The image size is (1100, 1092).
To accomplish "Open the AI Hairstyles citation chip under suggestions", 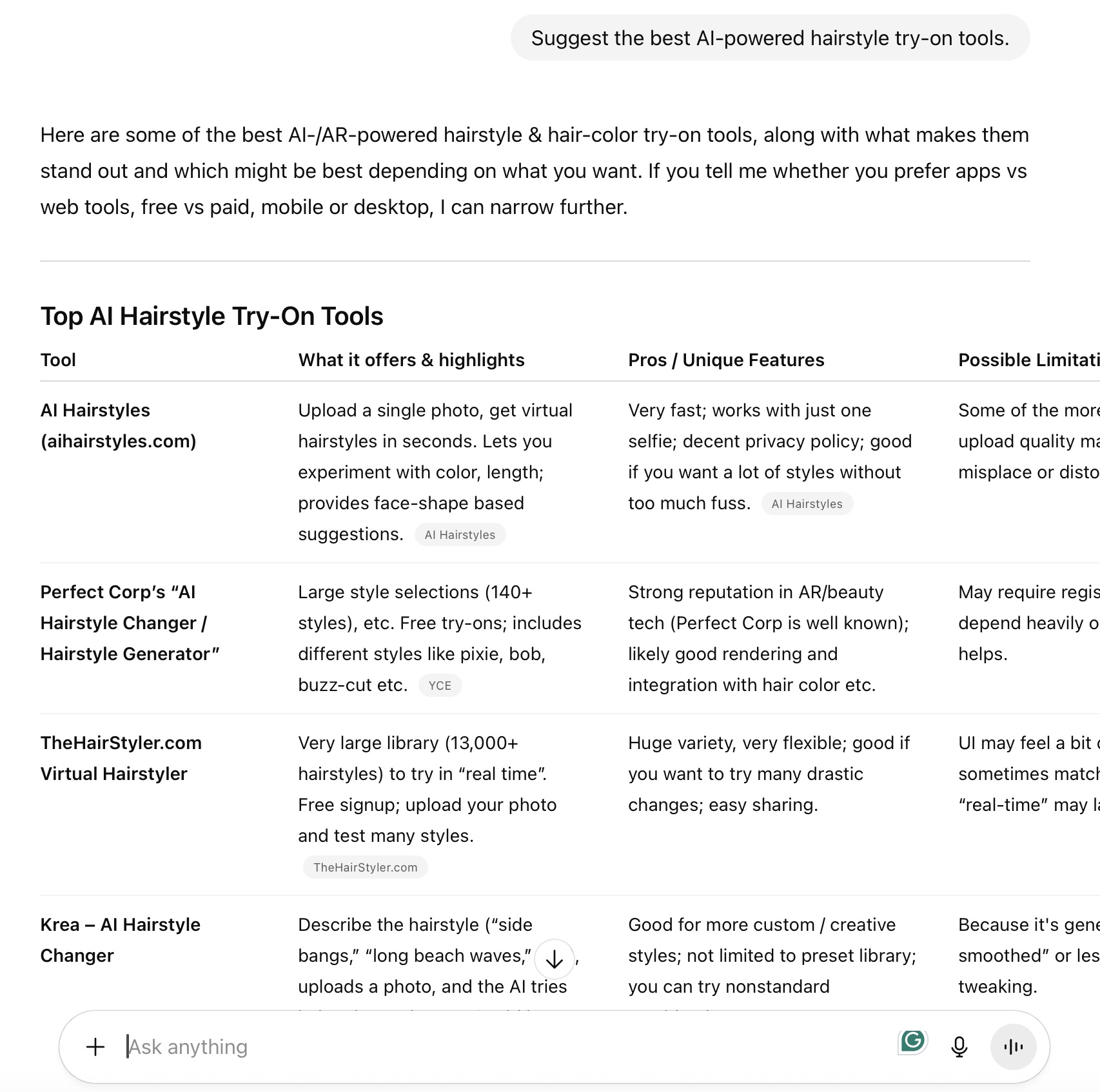I will [460, 534].
